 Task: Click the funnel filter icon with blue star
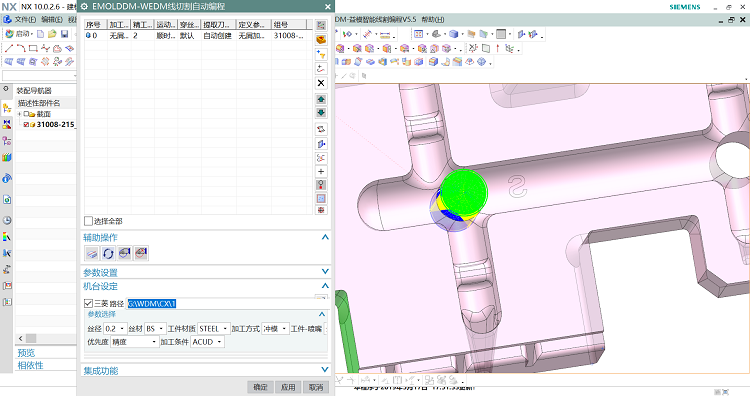pyautogui.click(x=321, y=54)
